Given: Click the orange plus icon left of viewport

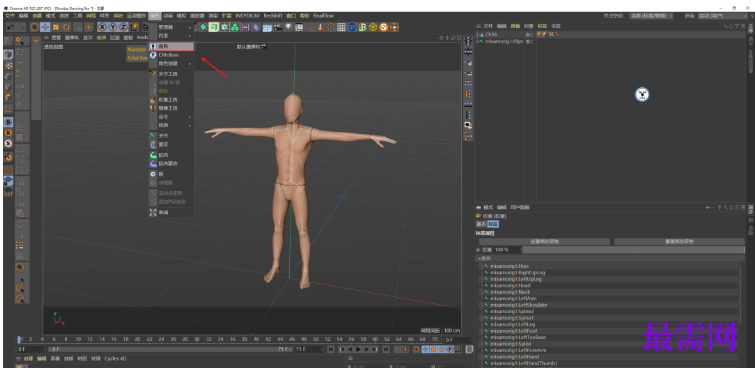Looking at the screenshot, I should 36,41.
